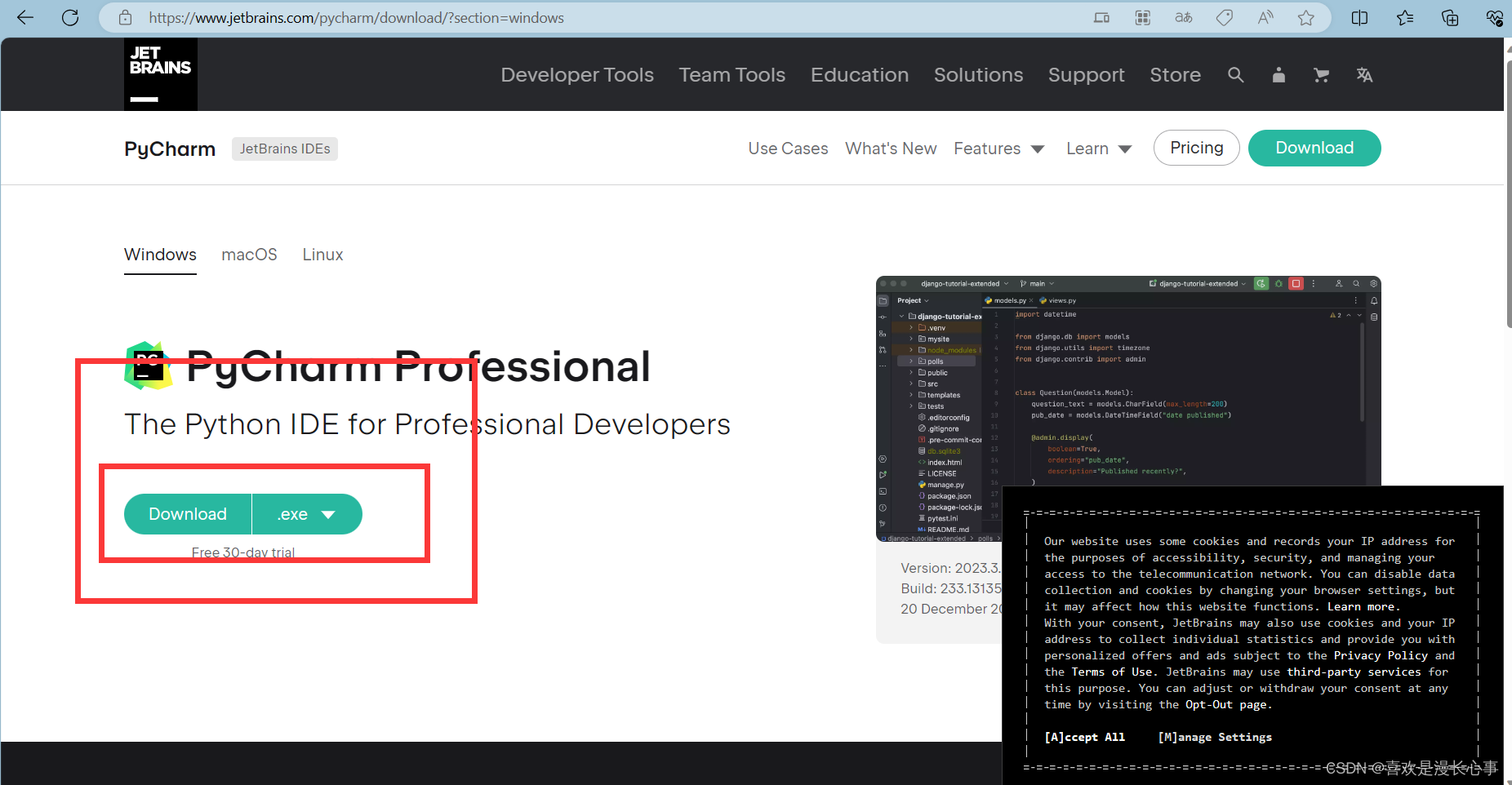Click the PyCharm product name link

170,149
